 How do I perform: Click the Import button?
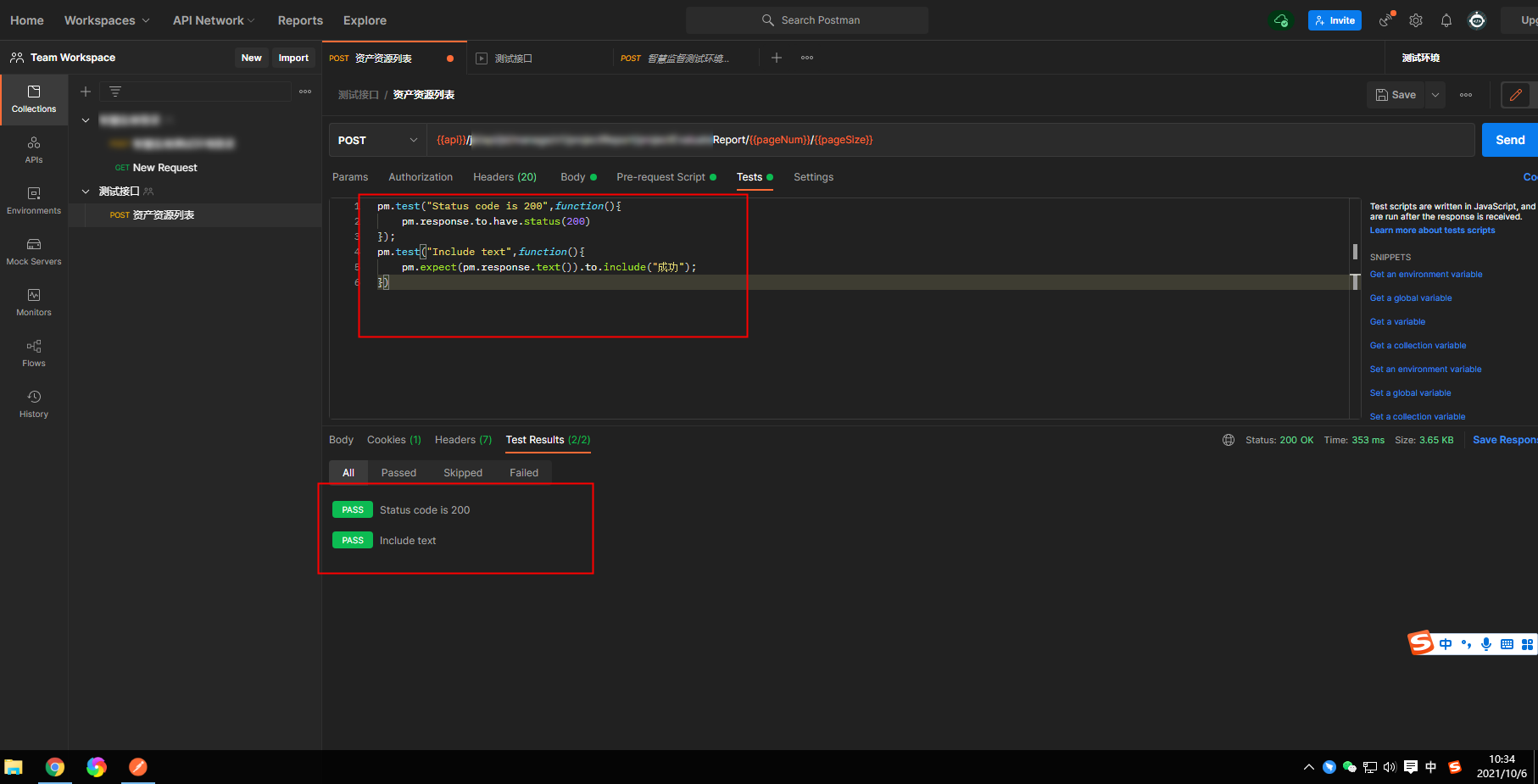point(293,58)
